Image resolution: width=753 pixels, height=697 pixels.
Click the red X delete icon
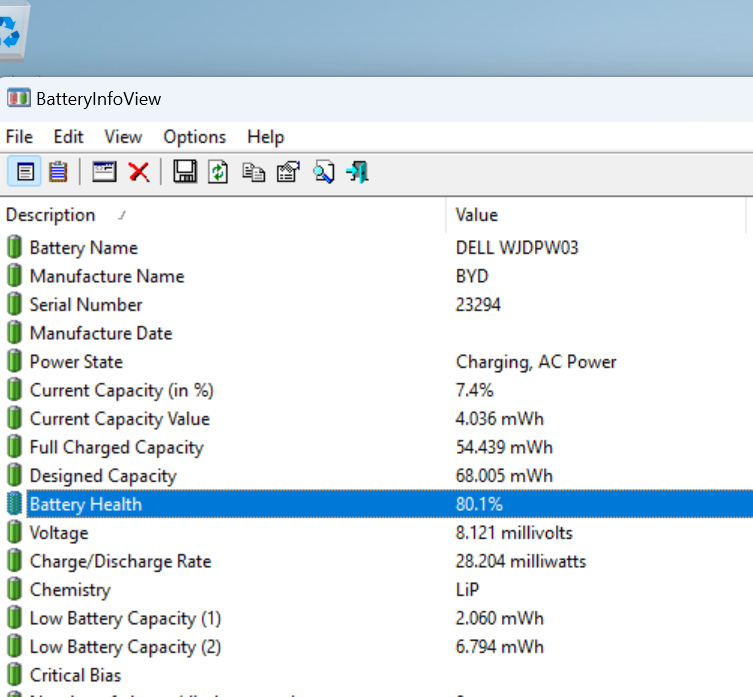point(139,171)
